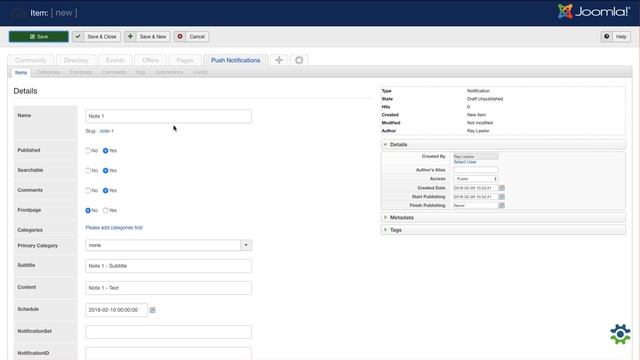Click the NotificationSet input field

pos(169,332)
